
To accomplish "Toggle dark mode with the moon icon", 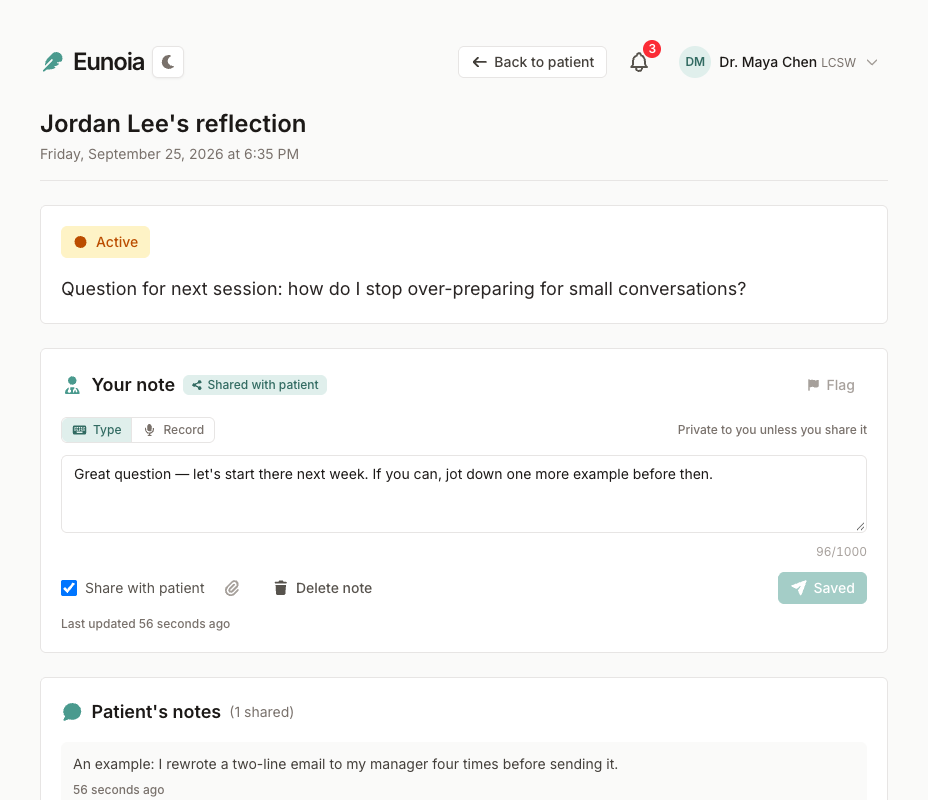I will coord(168,62).
